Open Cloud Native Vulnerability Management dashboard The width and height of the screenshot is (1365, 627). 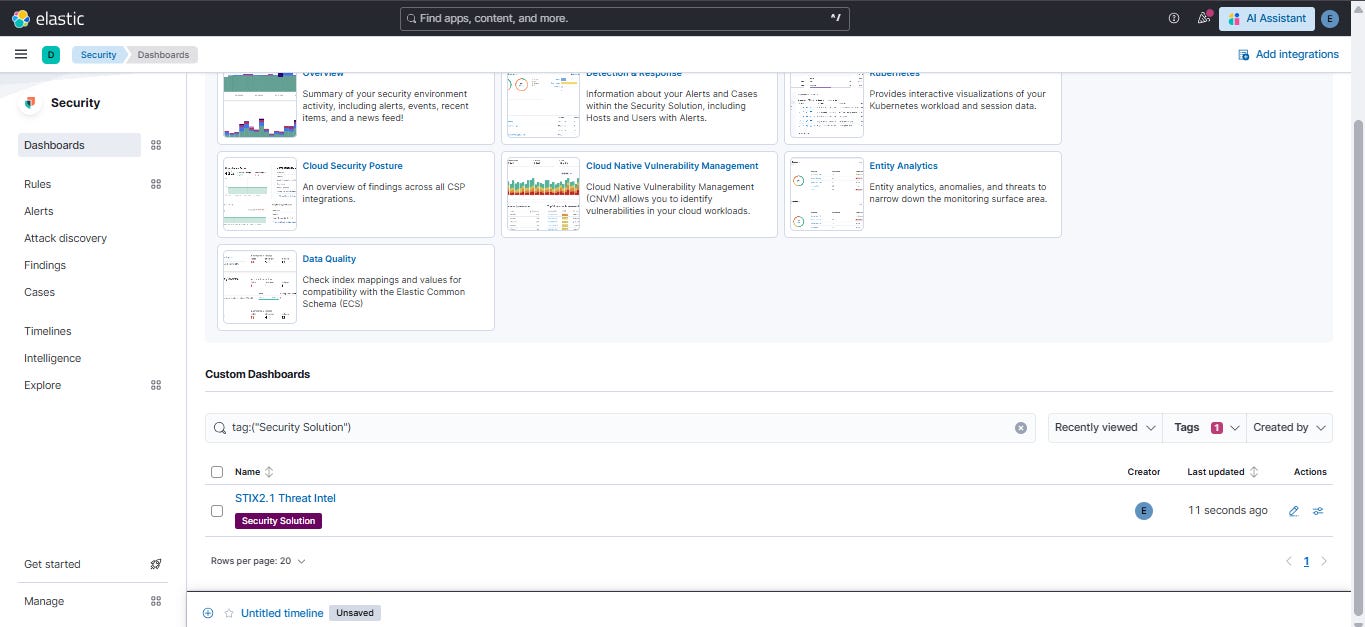point(672,166)
